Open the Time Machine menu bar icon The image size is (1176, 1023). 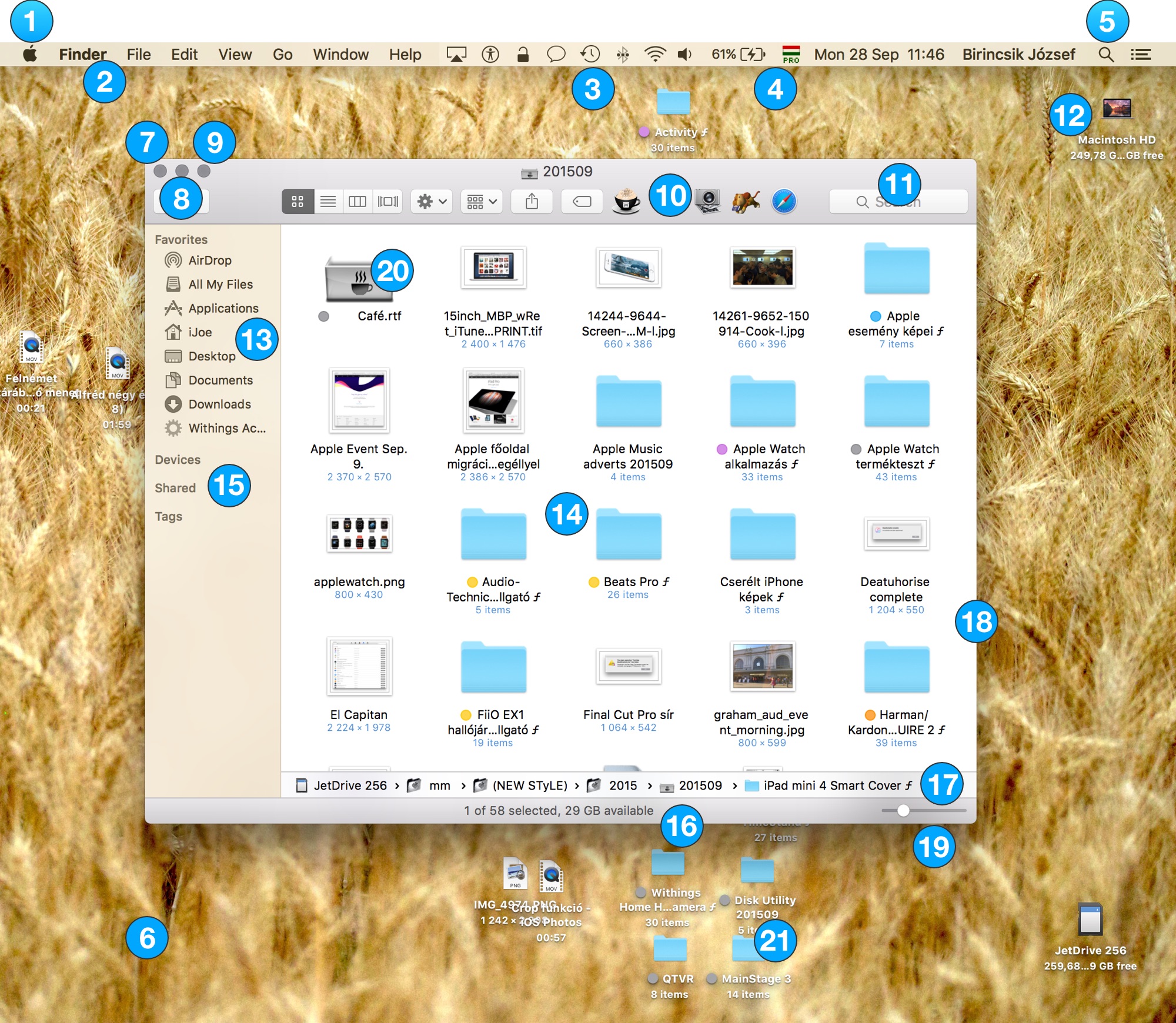pos(590,54)
